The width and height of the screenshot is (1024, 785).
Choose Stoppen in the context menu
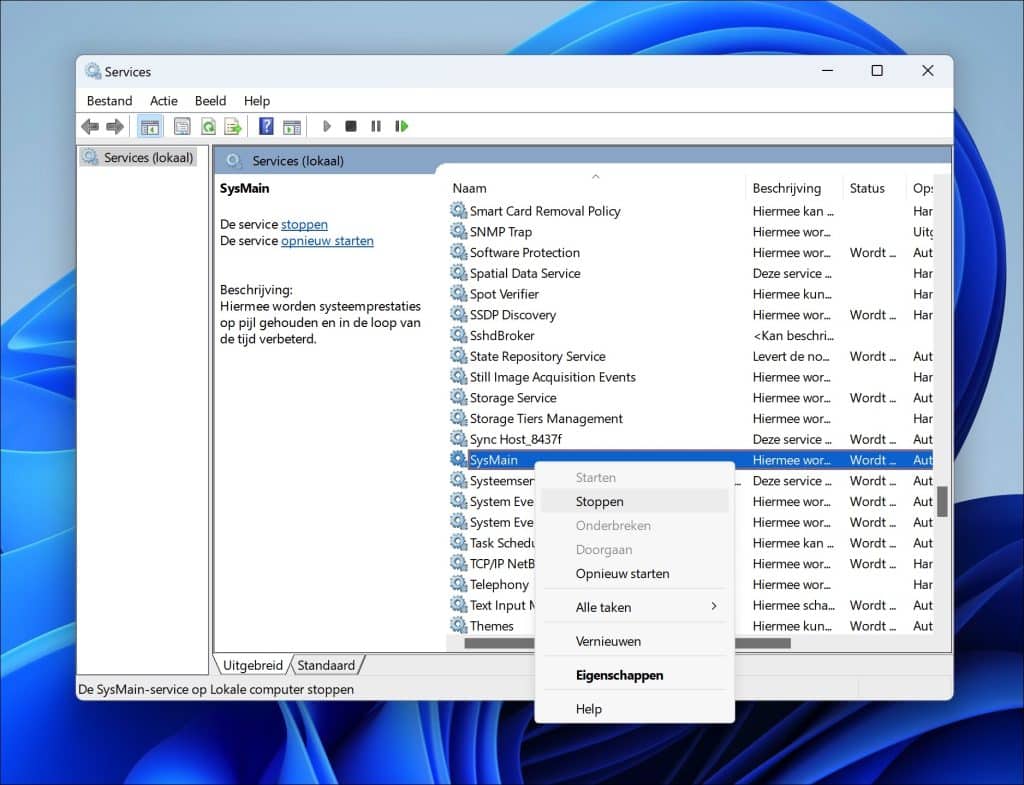click(635, 502)
